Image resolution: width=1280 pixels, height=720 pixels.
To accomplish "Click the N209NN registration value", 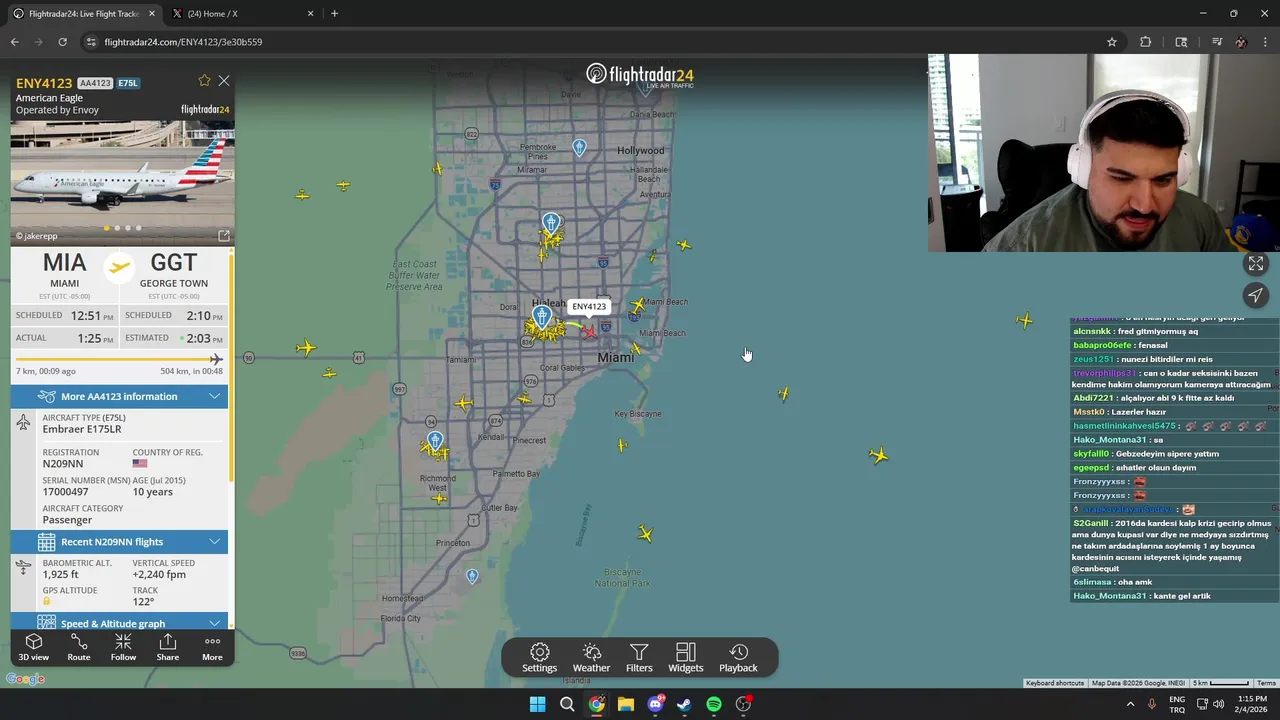I will tap(63, 464).
